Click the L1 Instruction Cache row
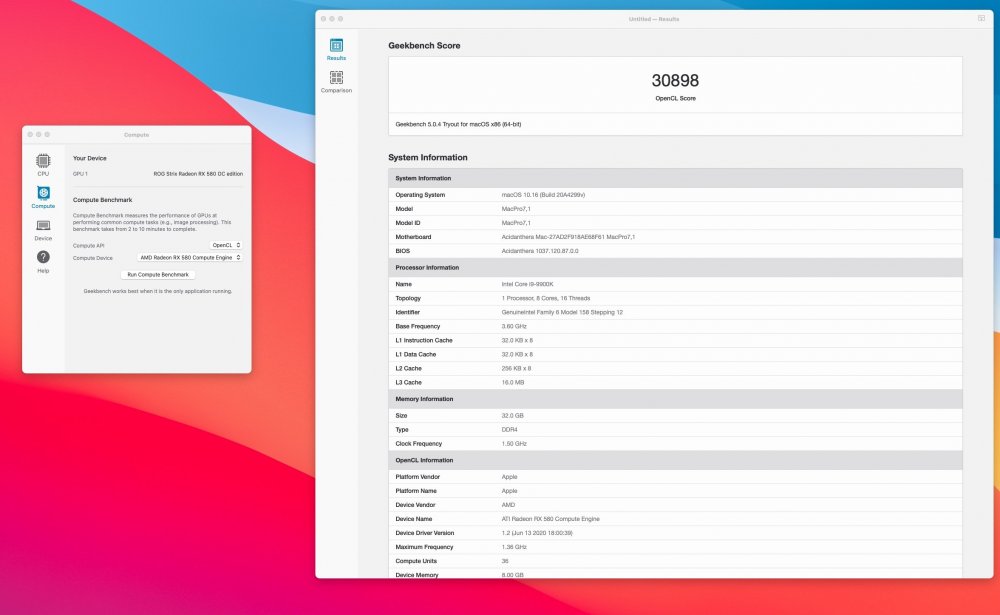Screen dimensions: 1000x615 pyautogui.click(x=675, y=340)
